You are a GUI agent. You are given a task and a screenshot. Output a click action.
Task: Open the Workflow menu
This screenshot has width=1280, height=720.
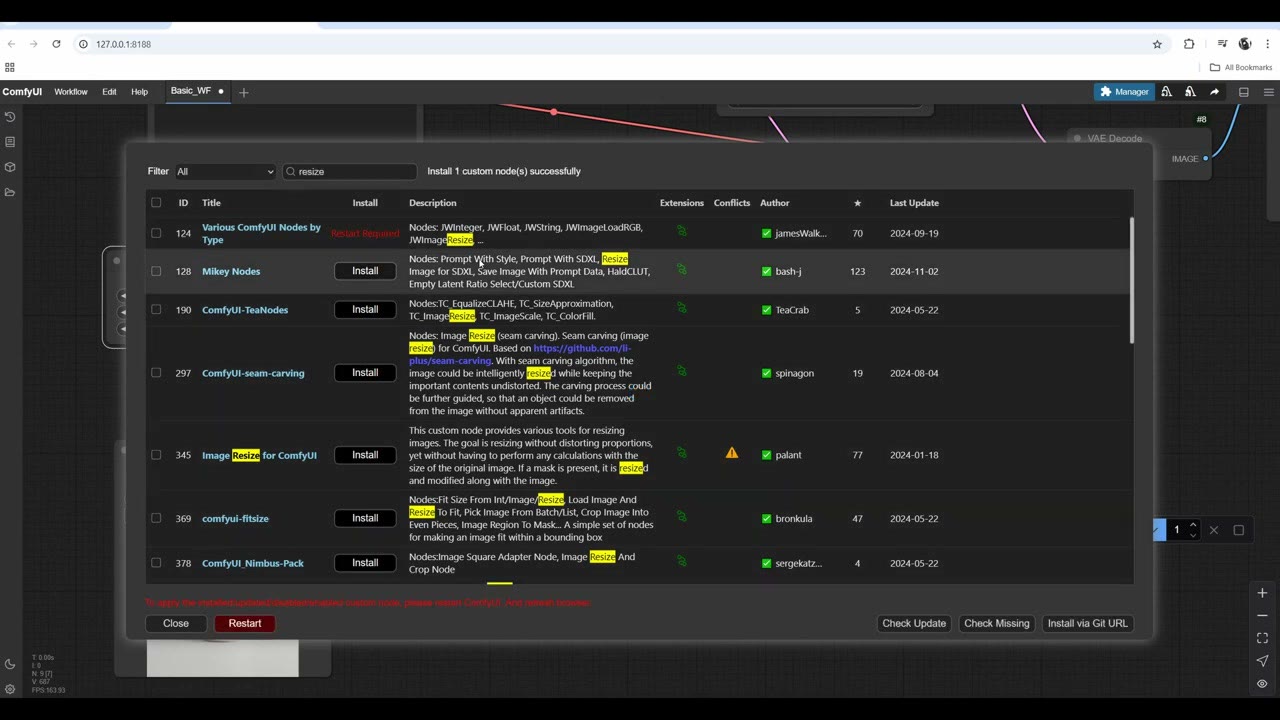click(71, 92)
